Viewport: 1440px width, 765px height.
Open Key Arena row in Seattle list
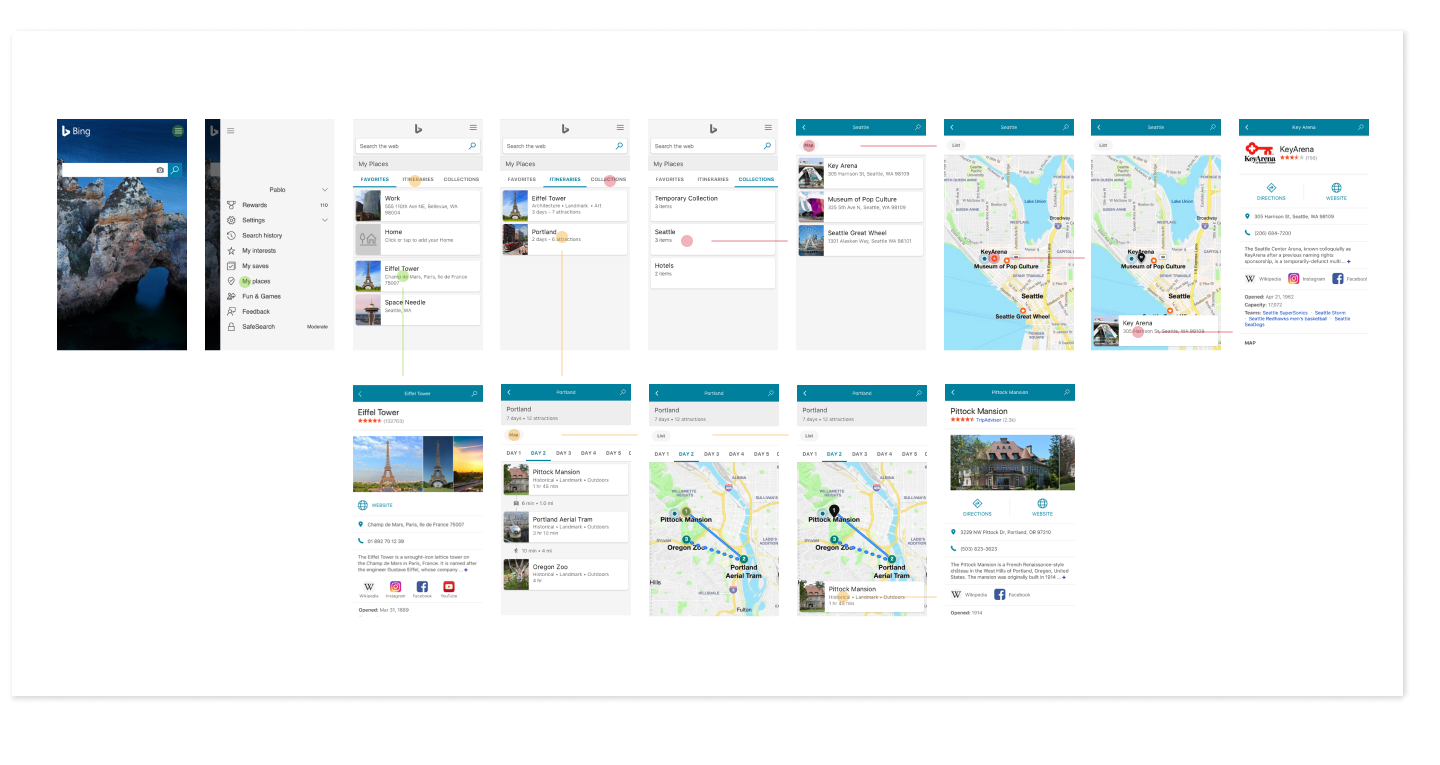pos(861,173)
